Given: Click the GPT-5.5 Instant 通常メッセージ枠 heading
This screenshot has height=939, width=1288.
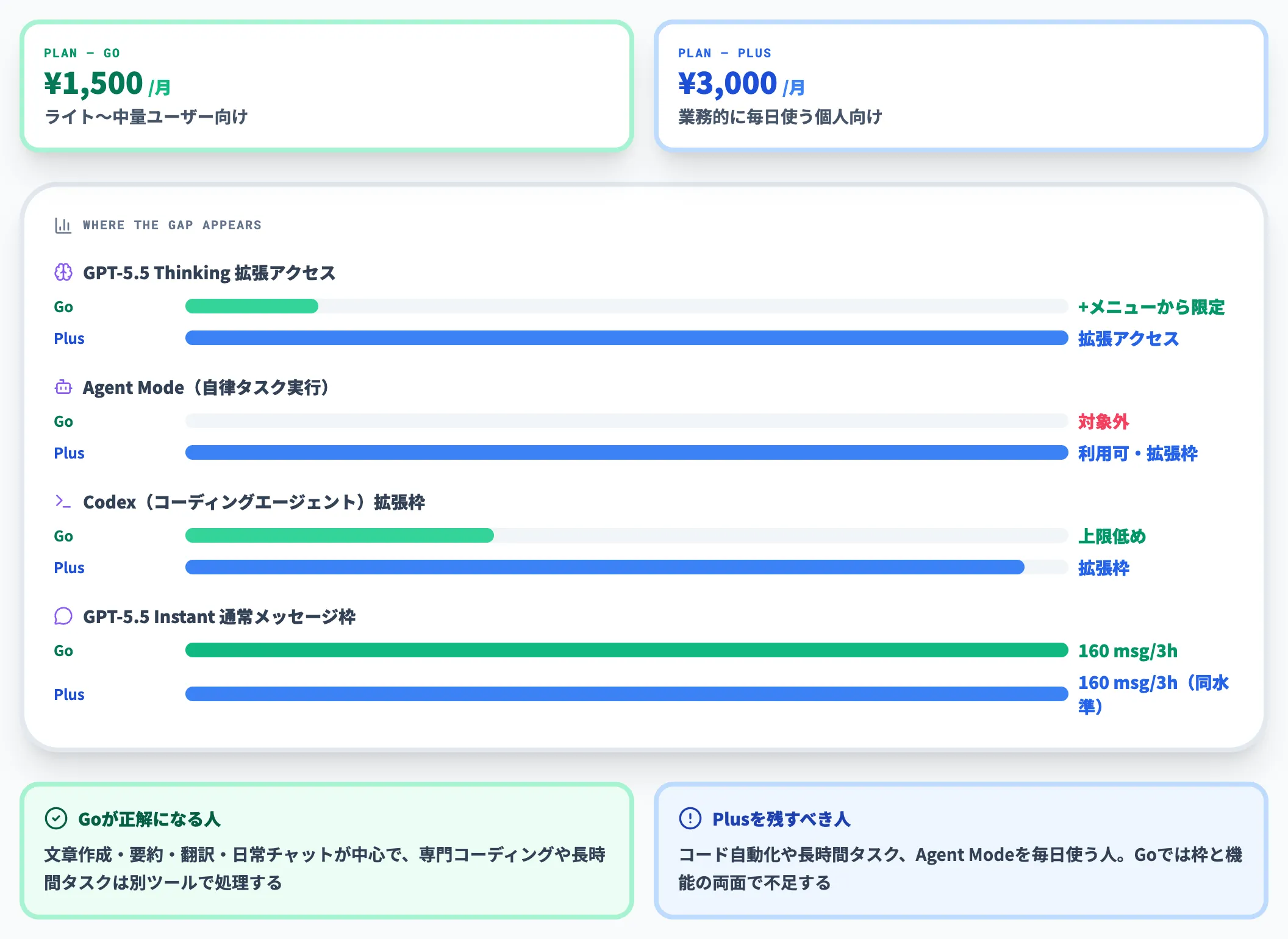Looking at the screenshot, I should 220,616.
